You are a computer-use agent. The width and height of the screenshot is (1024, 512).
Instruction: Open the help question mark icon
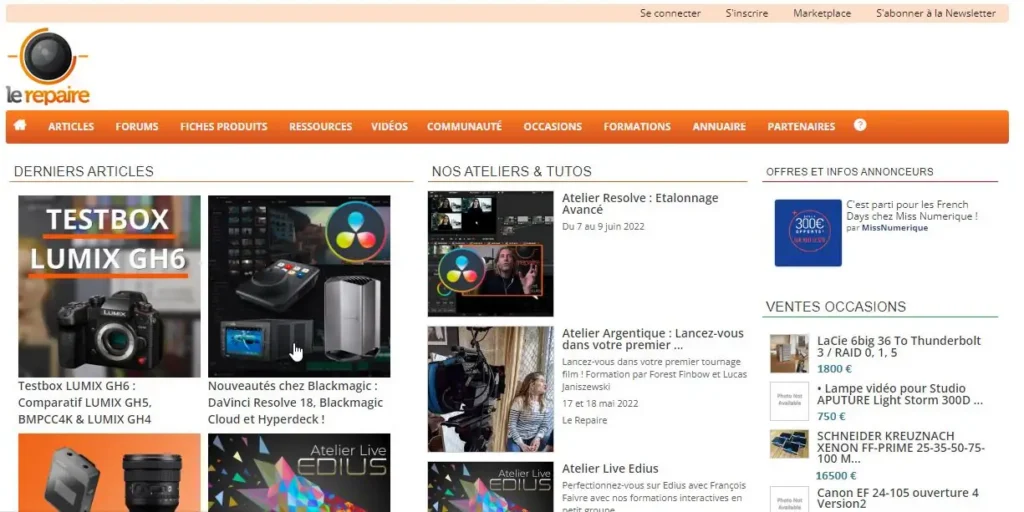tap(860, 125)
